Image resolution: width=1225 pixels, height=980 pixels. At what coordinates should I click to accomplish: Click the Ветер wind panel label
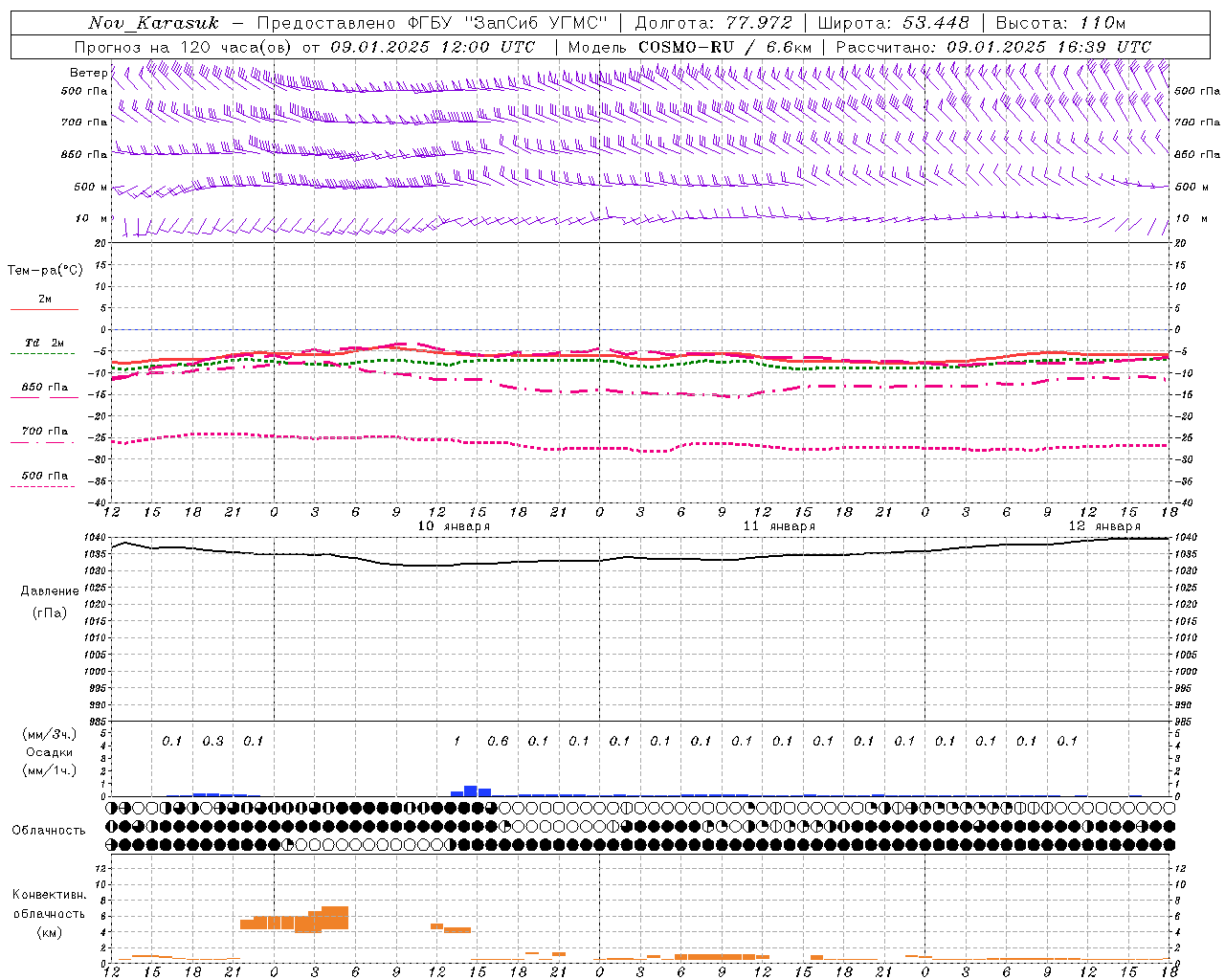(x=89, y=73)
